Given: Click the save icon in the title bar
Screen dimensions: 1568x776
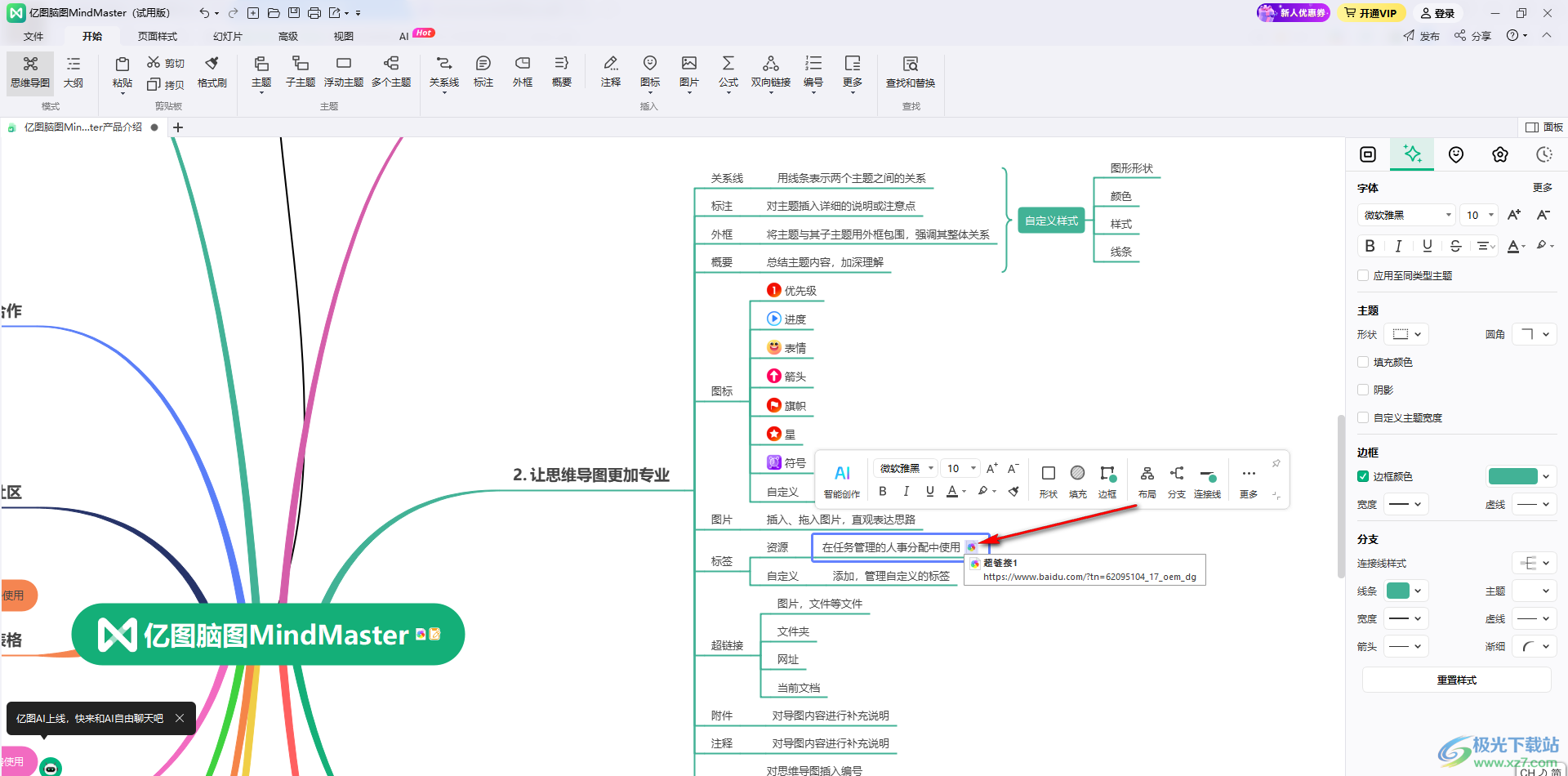Looking at the screenshot, I should [x=294, y=13].
